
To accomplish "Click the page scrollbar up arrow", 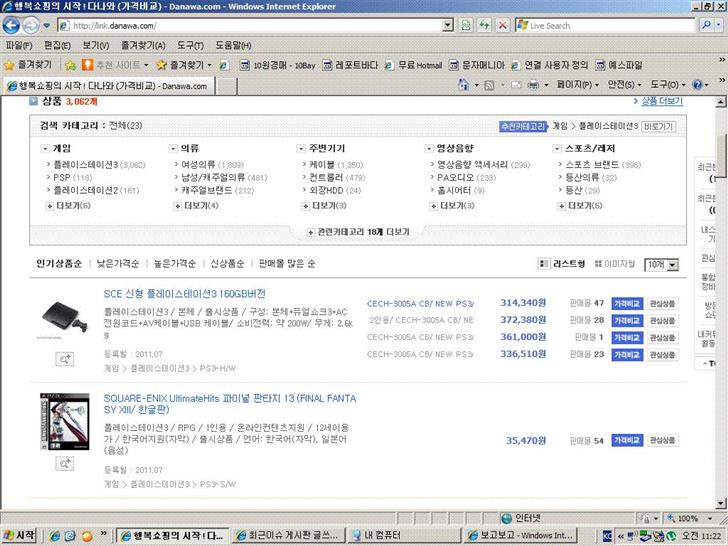I will (x=721, y=102).
